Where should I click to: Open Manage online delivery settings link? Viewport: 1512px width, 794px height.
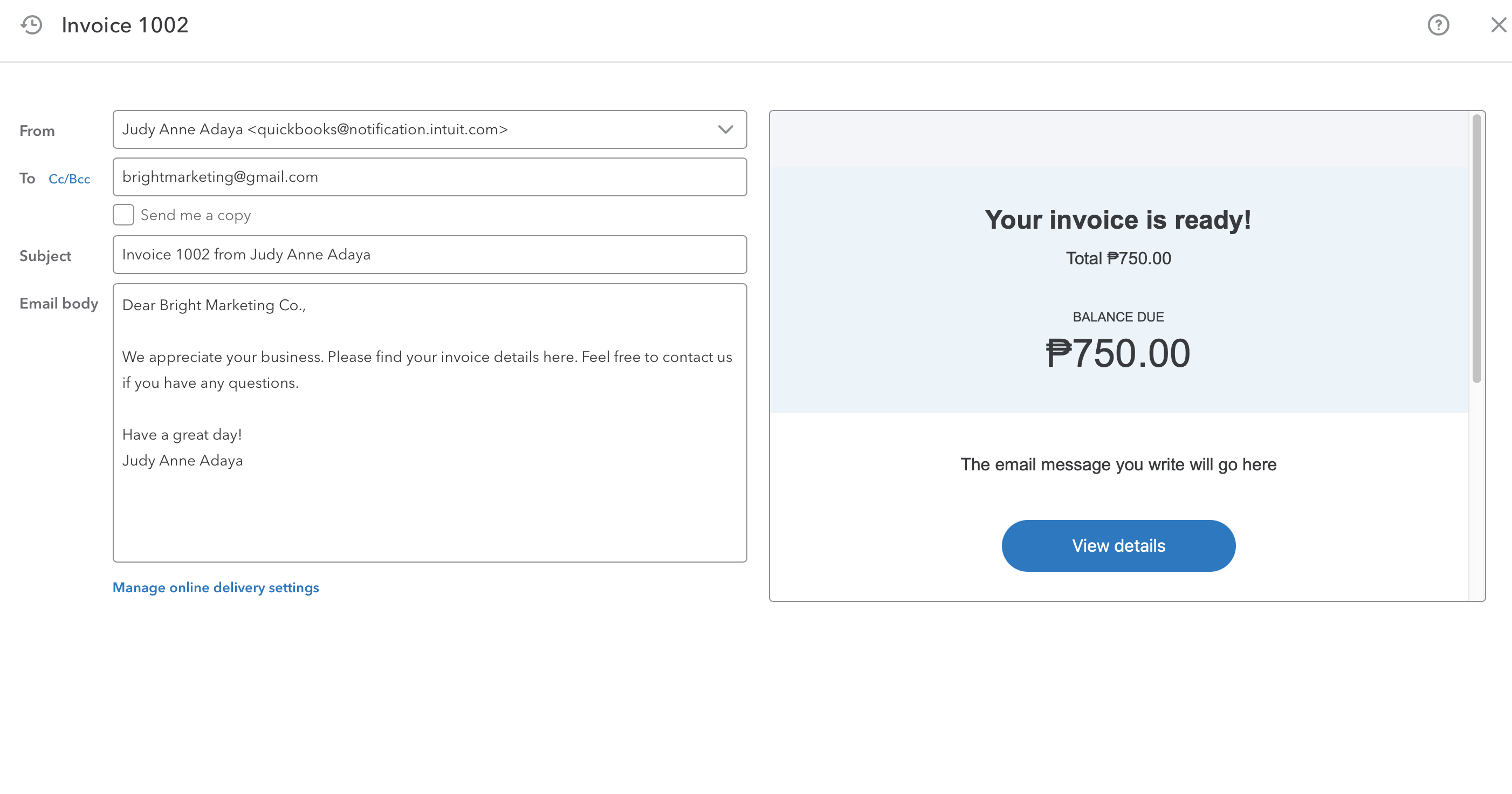pos(215,587)
